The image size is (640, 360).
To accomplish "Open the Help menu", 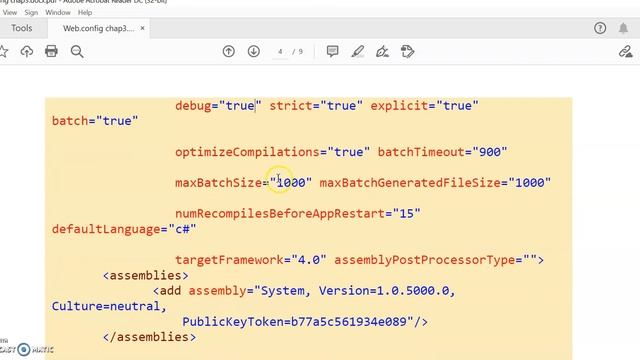I will [85, 13].
